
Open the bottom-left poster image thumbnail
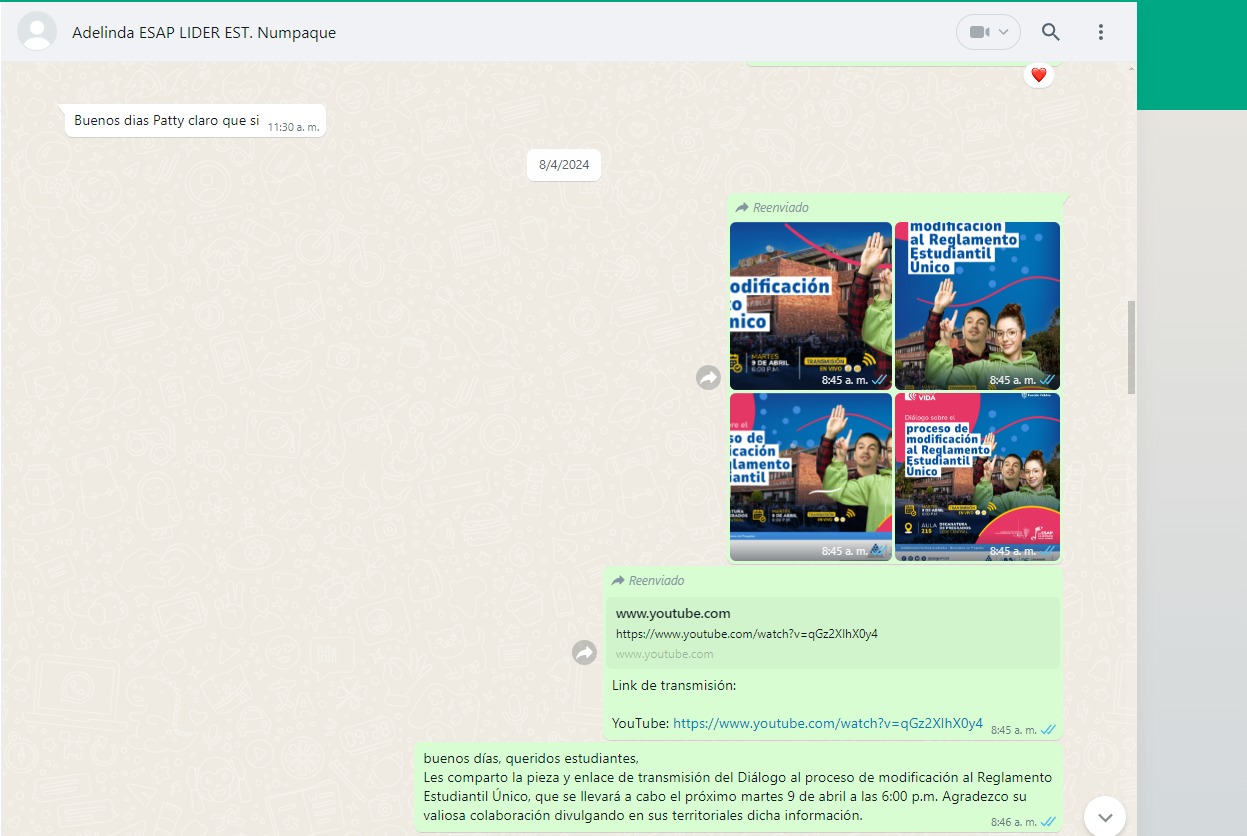coord(810,476)
